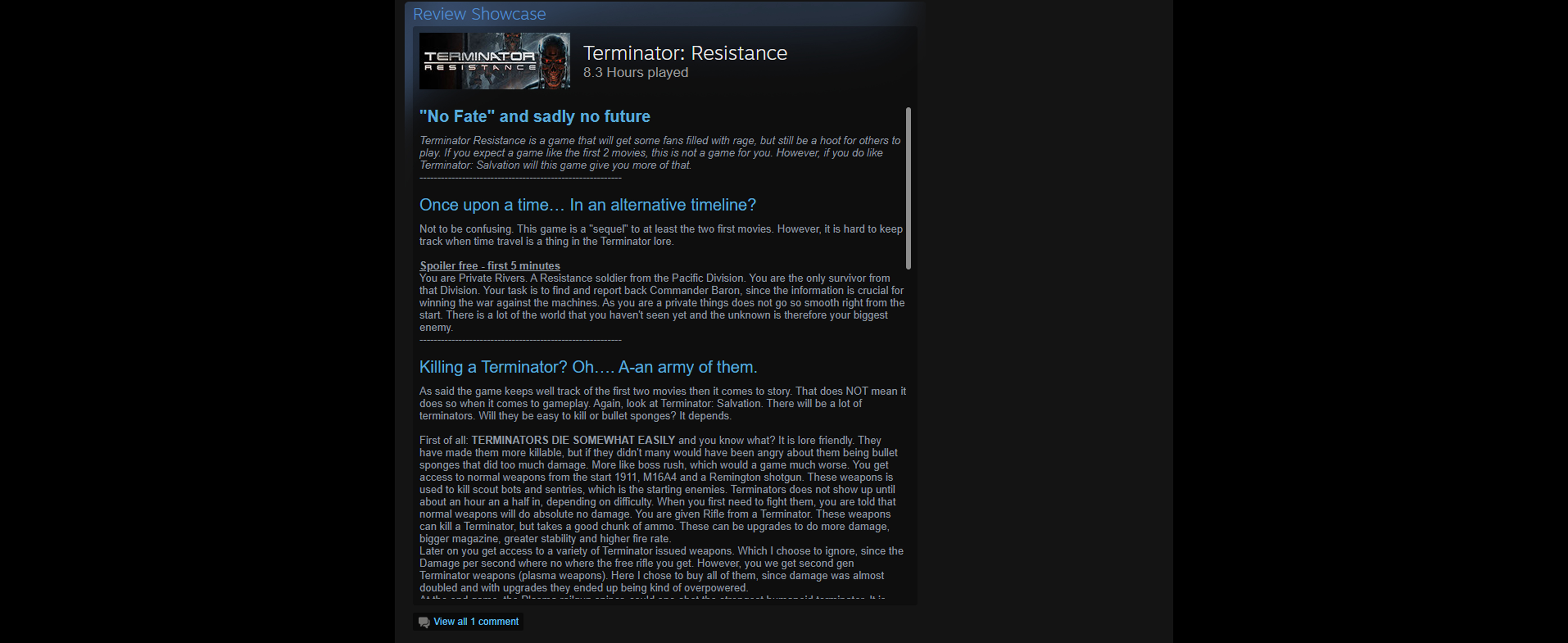
Task: Click the "No Fate" and sadly no future heading
Action: point(535,116)
